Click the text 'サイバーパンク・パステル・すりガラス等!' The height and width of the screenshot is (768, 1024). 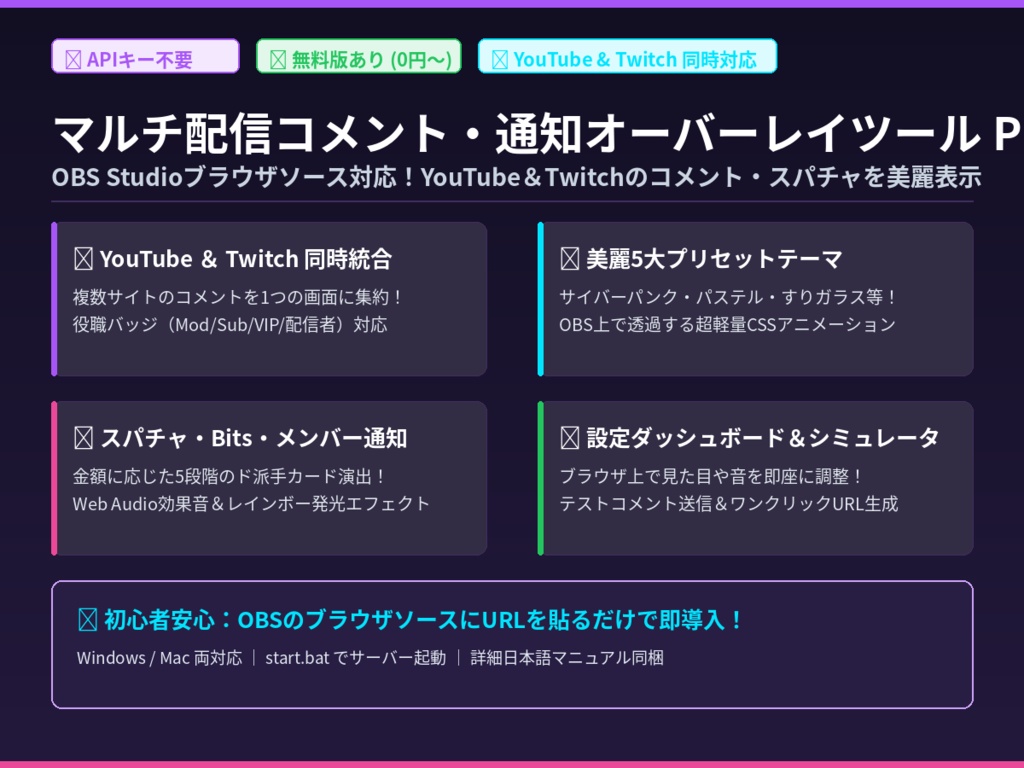(x=728, y=297)
